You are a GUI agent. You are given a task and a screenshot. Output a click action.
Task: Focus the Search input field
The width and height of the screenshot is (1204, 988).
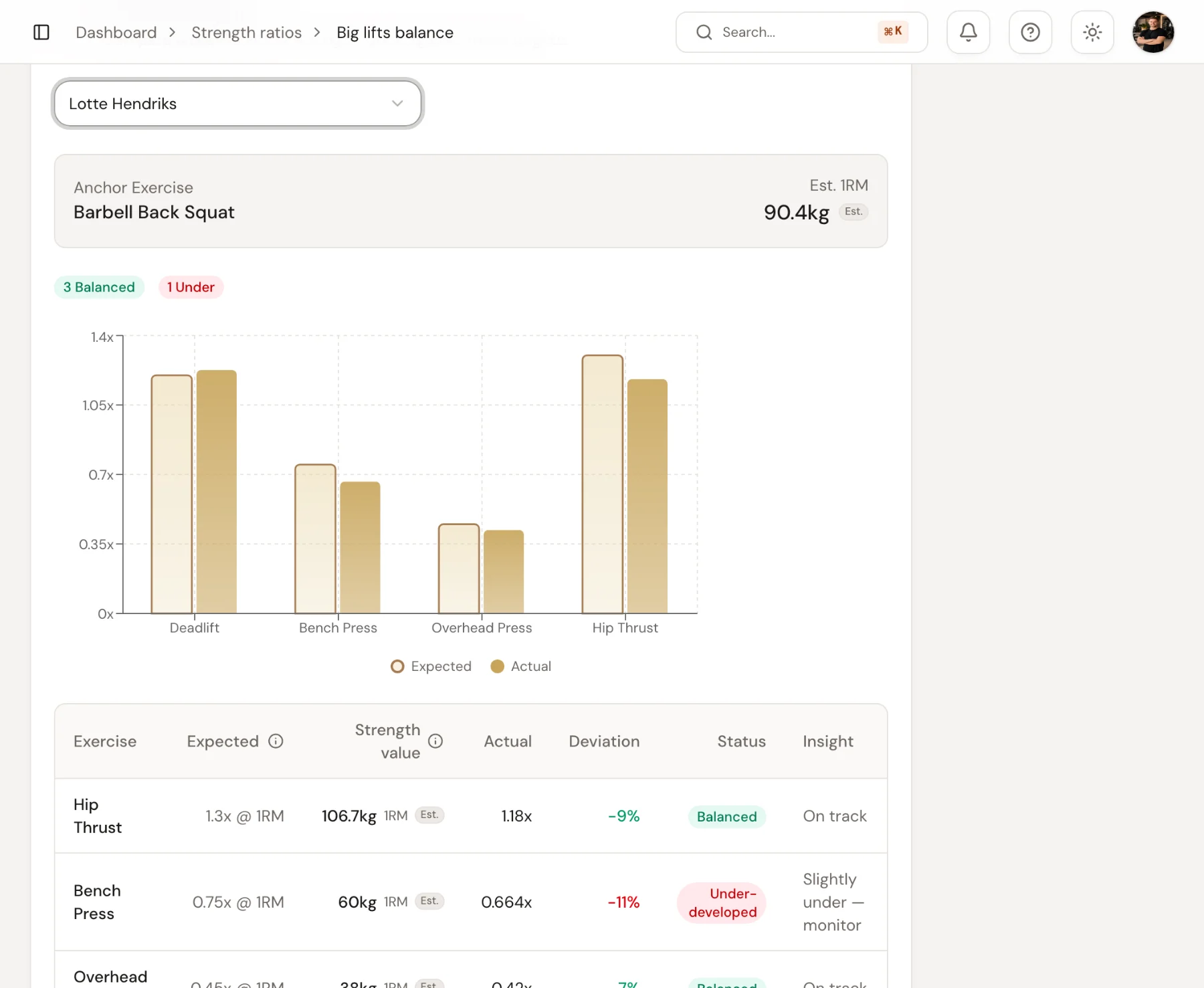click(x=801, y=32)
